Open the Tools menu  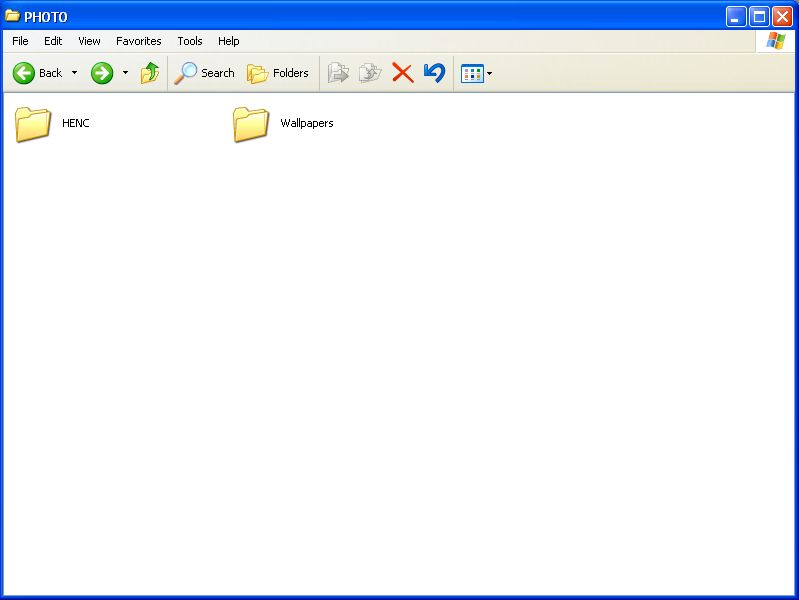(190, 41)
